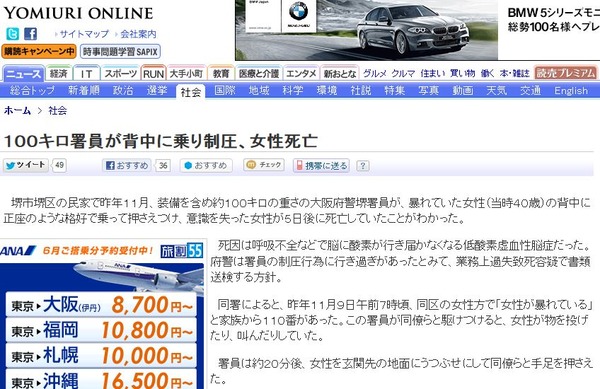
Task: Select the 経済 tab
Action: point(59,73)
